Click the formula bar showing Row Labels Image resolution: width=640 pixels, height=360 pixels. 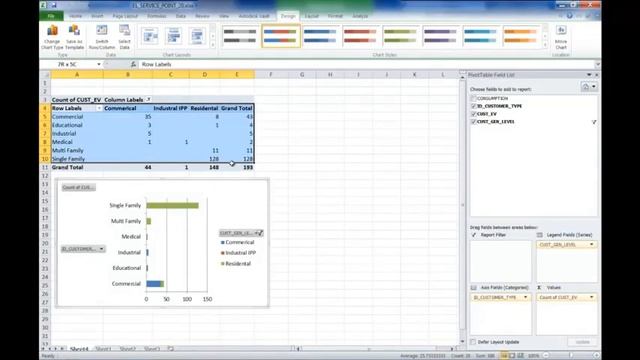(367, 64)
